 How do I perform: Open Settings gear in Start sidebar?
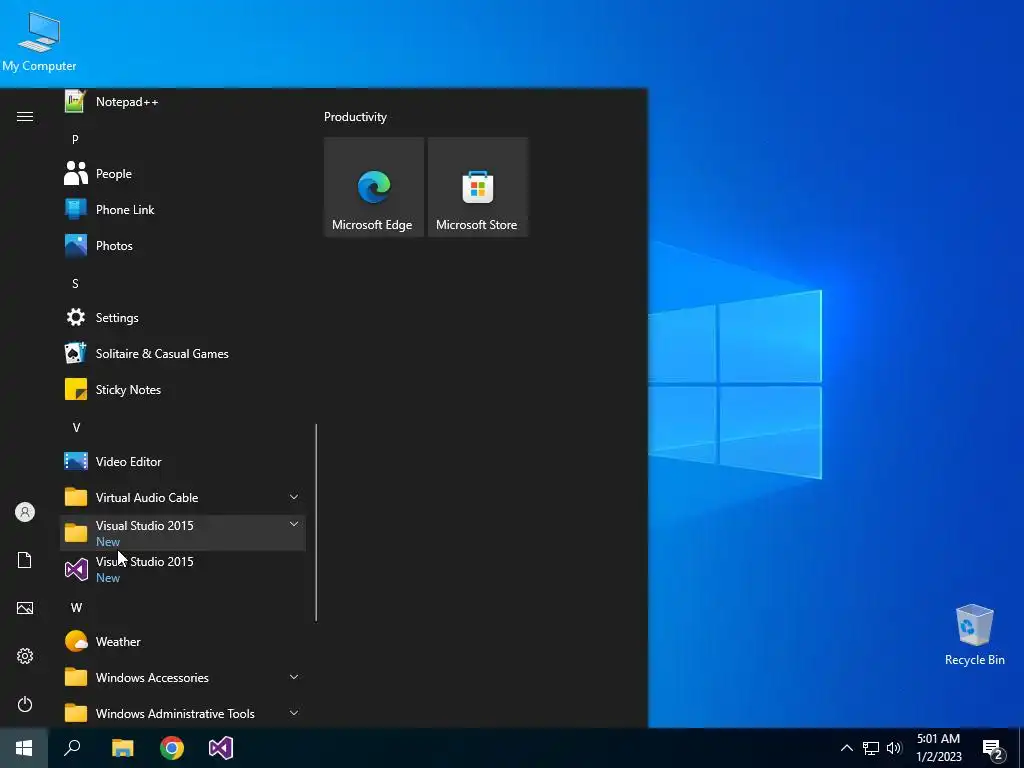(x=25, y=656)
